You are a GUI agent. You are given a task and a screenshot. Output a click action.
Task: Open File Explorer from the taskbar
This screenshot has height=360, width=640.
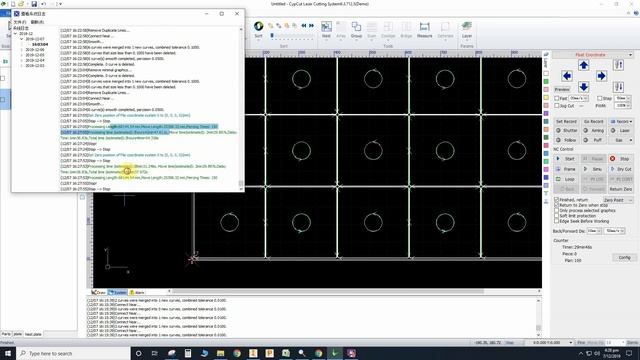click(221, 353)
